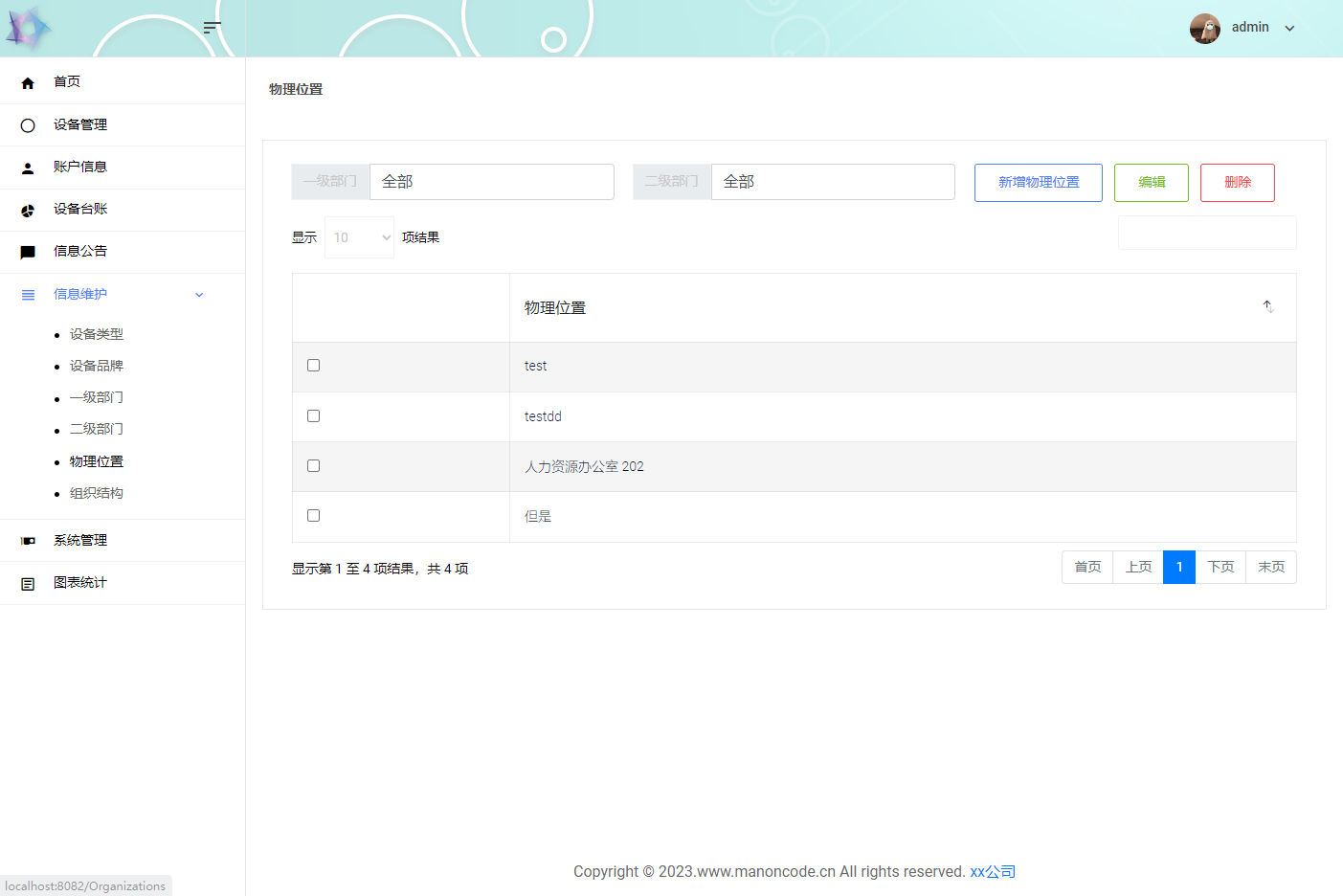The image size is (1343, 896).
Task: Open the 一级部门 dropdown showing 全部
Action: click(x=492, y=182)
